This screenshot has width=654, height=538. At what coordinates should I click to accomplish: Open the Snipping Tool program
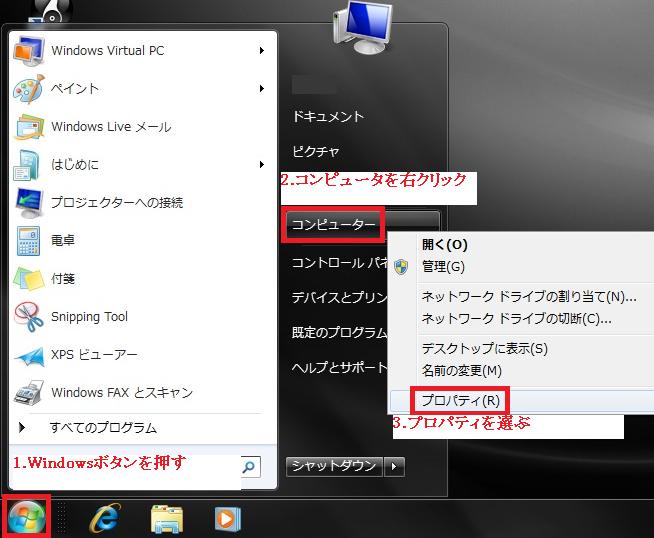pos(89,317)
